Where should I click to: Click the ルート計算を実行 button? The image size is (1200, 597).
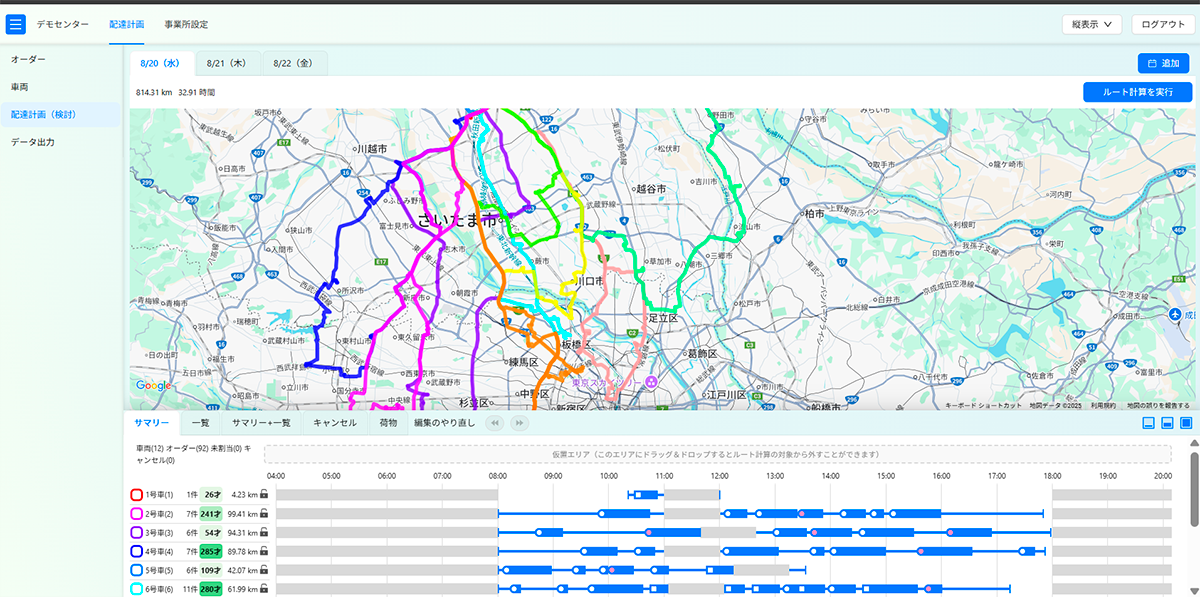point(1137,92)
